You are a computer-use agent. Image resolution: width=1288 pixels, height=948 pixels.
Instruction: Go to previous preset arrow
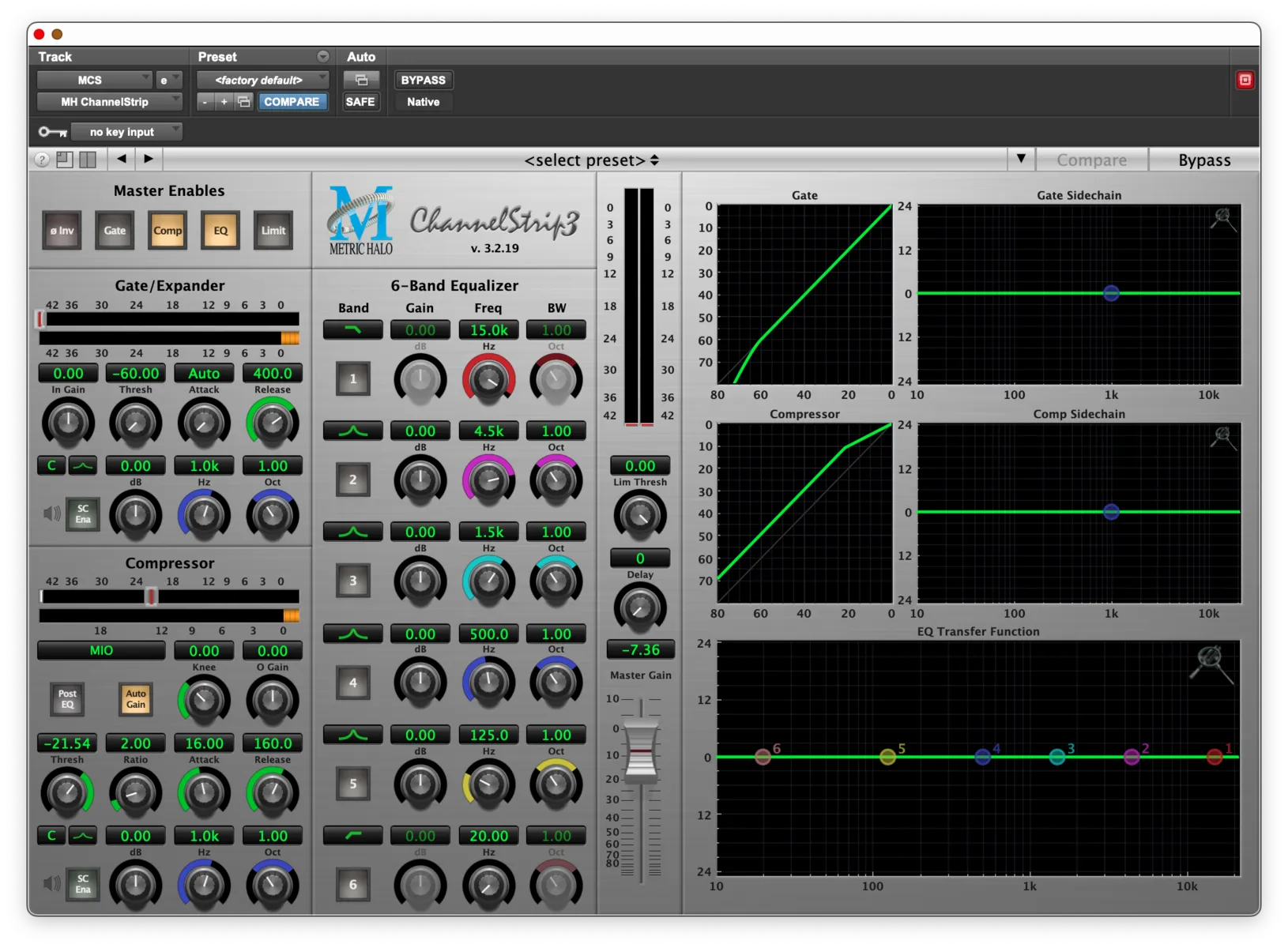click(x=122, y=159)
